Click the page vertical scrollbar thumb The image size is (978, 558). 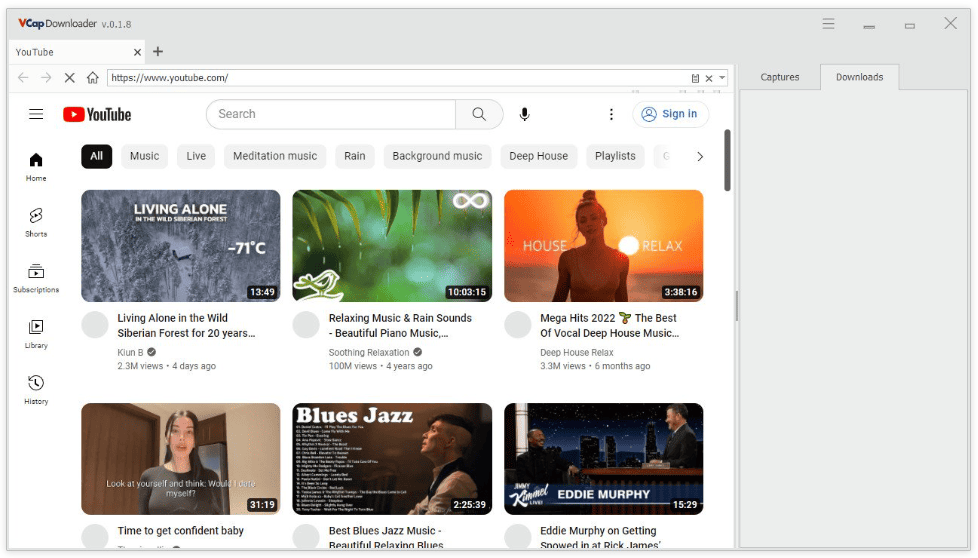click(727, 160)
